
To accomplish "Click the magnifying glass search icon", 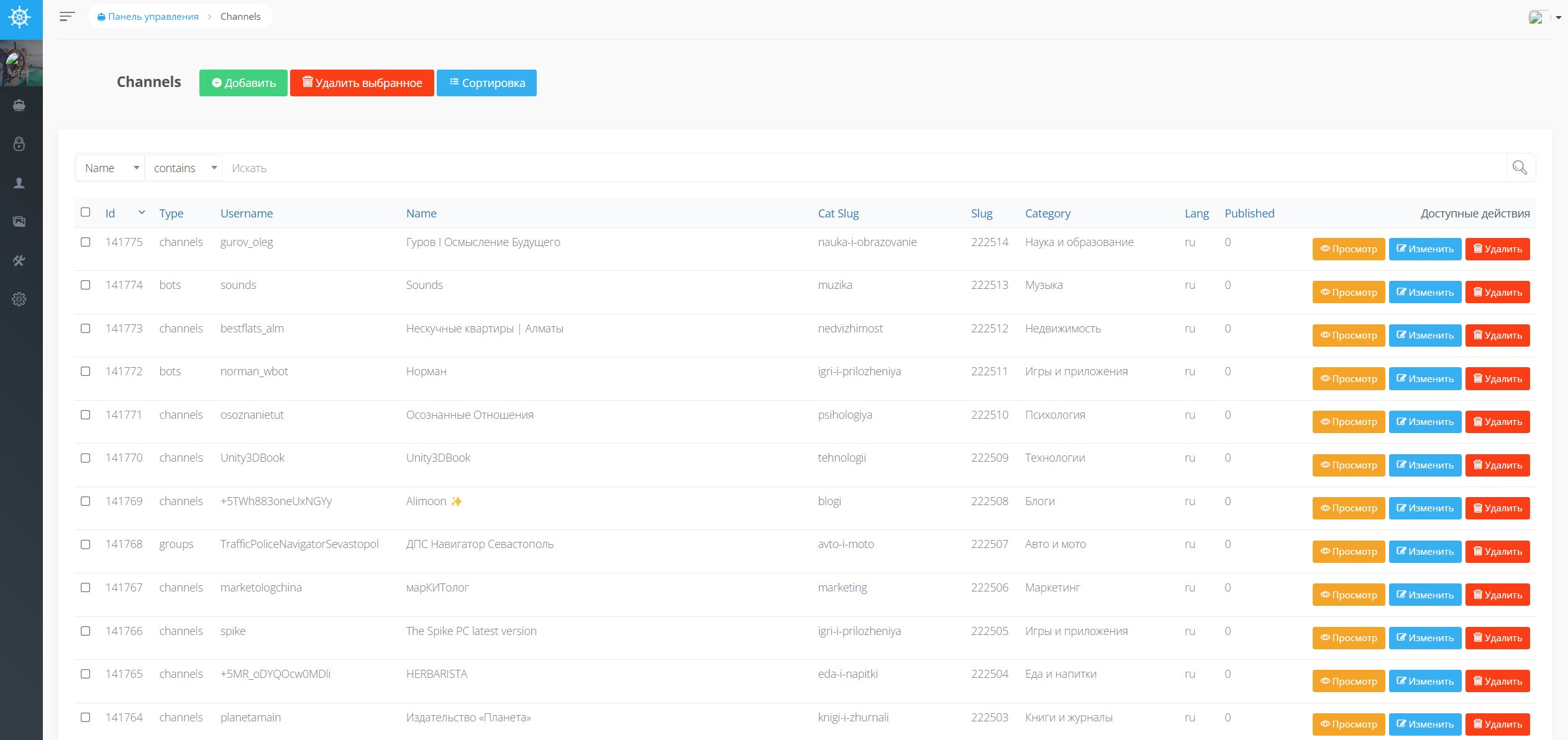I will pos(1520,168).
